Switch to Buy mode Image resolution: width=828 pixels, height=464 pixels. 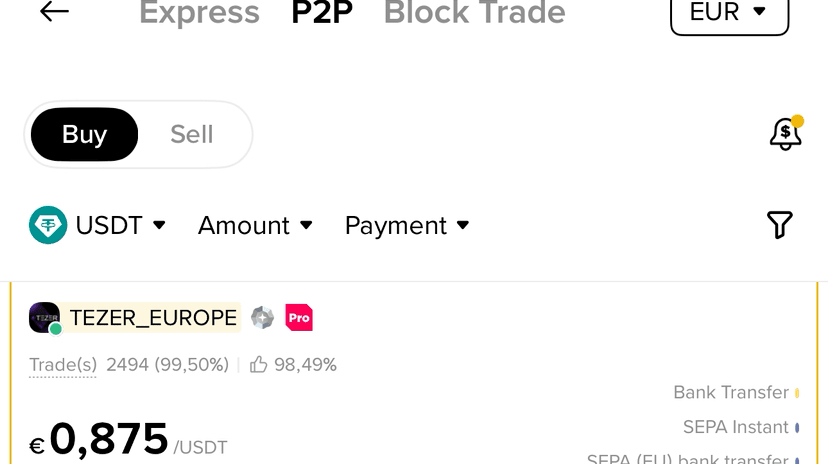tap(84, 135)
